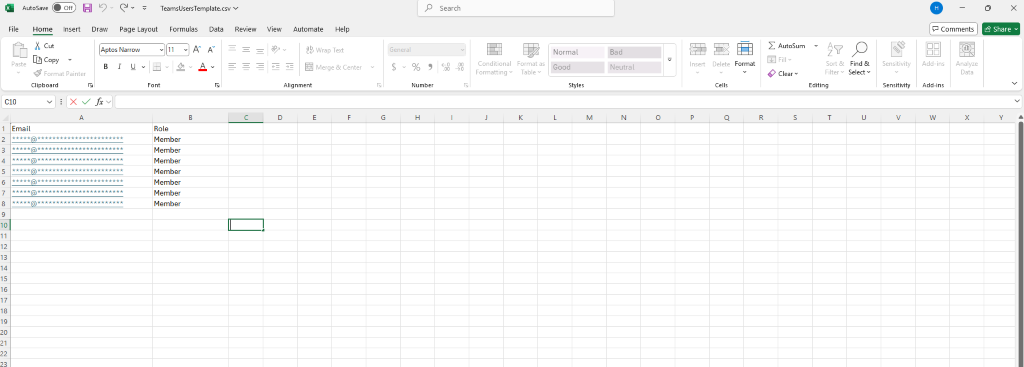This screenshot has height=367, width=1024.
Task: Click inside the formula bar
Action: point(564,102)
